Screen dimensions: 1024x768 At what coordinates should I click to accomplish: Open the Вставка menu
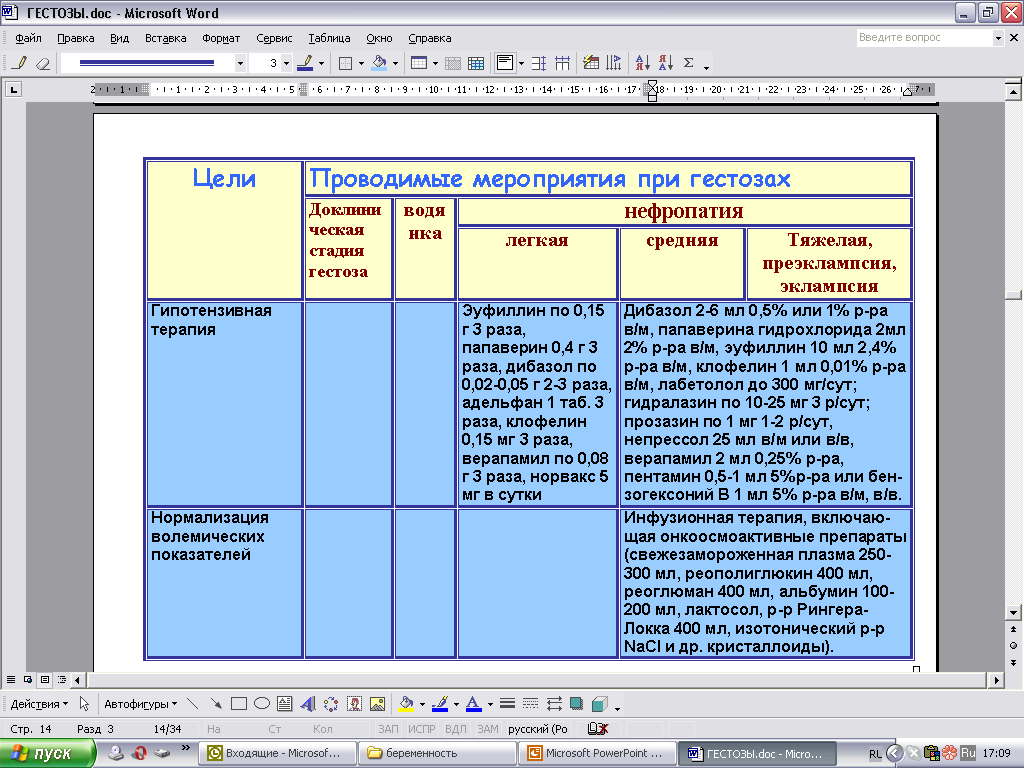click(165, 38)
